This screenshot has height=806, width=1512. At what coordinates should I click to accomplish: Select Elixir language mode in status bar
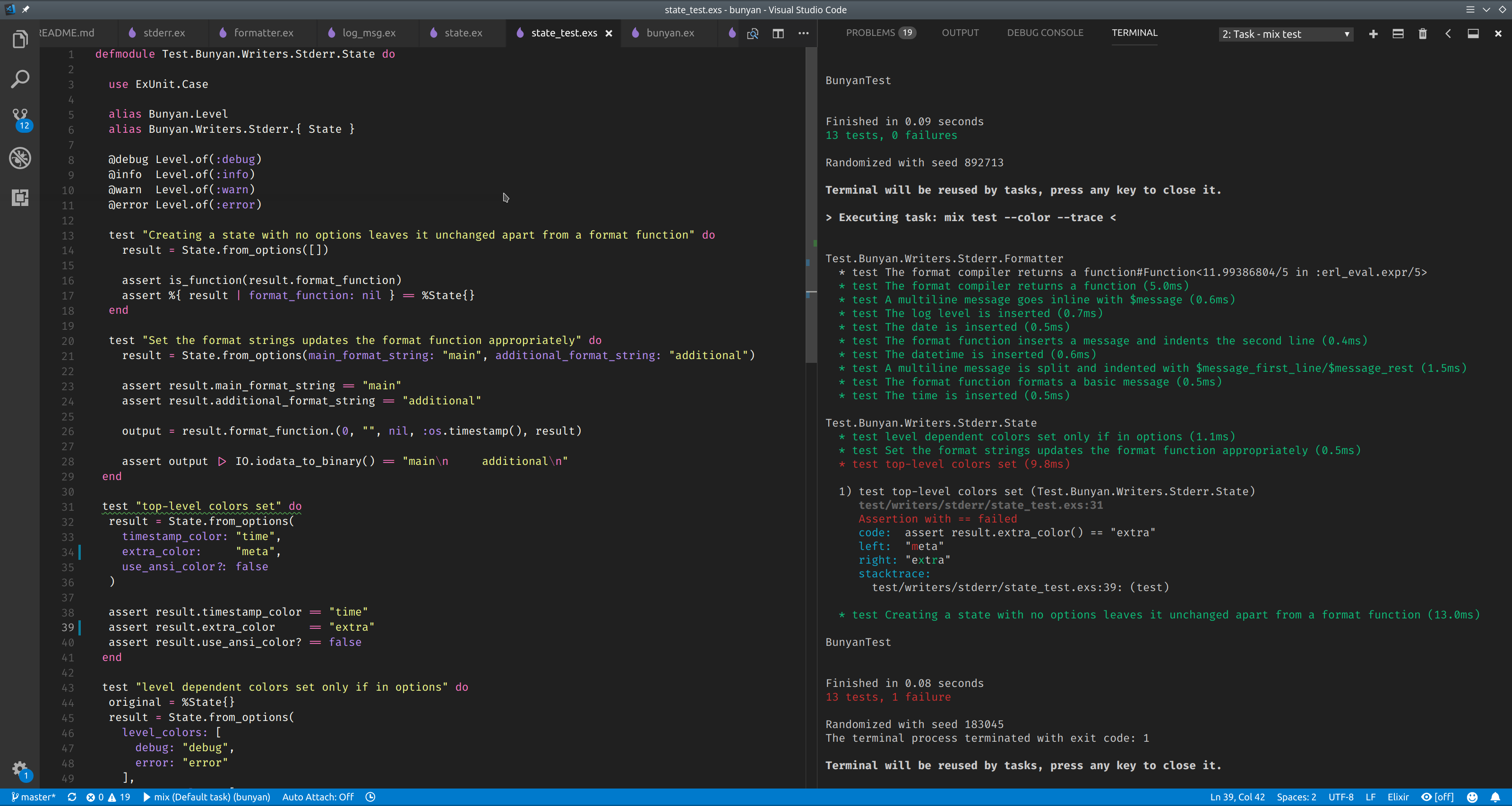[x=1398, y=797]
